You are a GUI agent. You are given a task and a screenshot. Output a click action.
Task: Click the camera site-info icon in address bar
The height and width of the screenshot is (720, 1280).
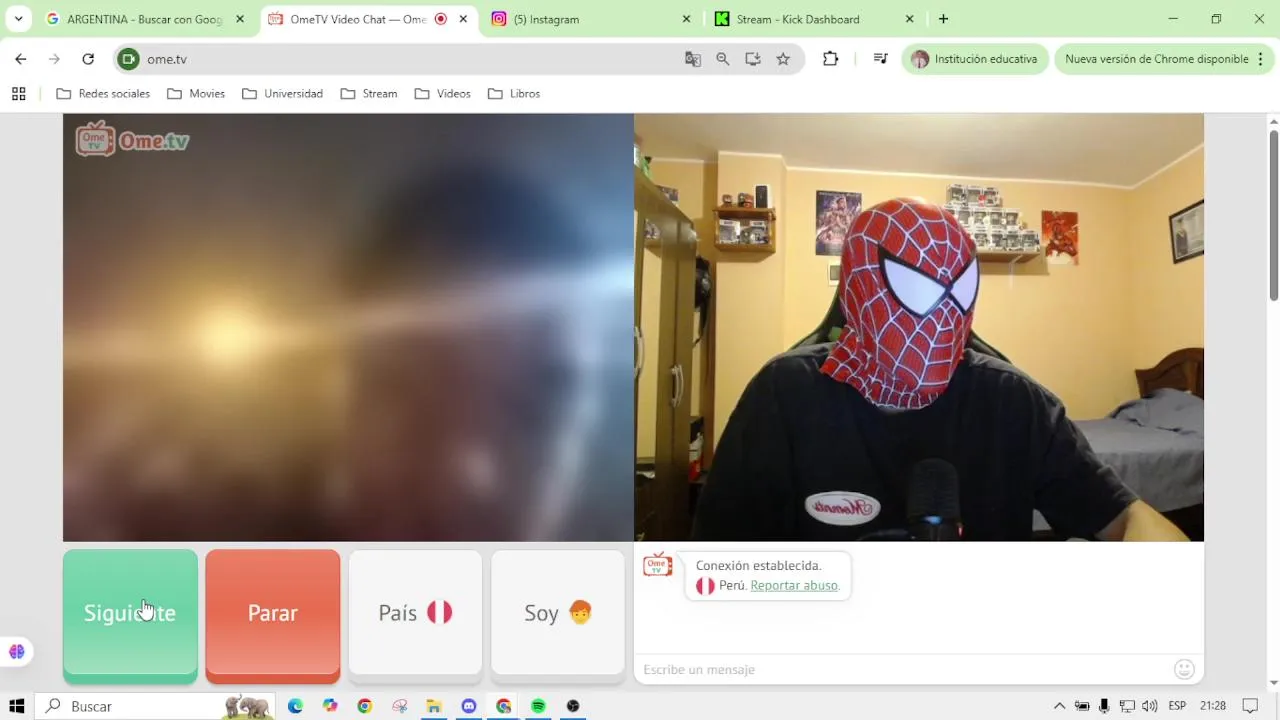click(128, 59)
